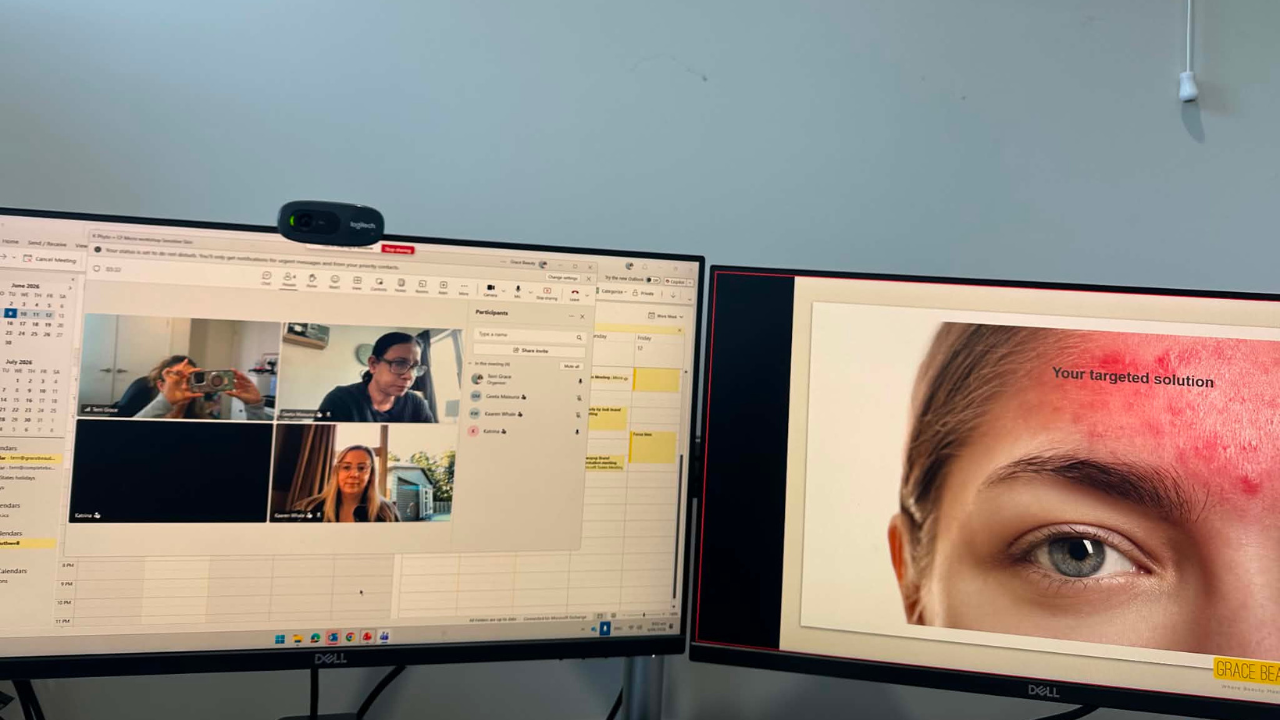The width and height of the screenshot is (1280, 720).
Task: Click Geeta Maisuria's video tile
Action: pos(372,373)
